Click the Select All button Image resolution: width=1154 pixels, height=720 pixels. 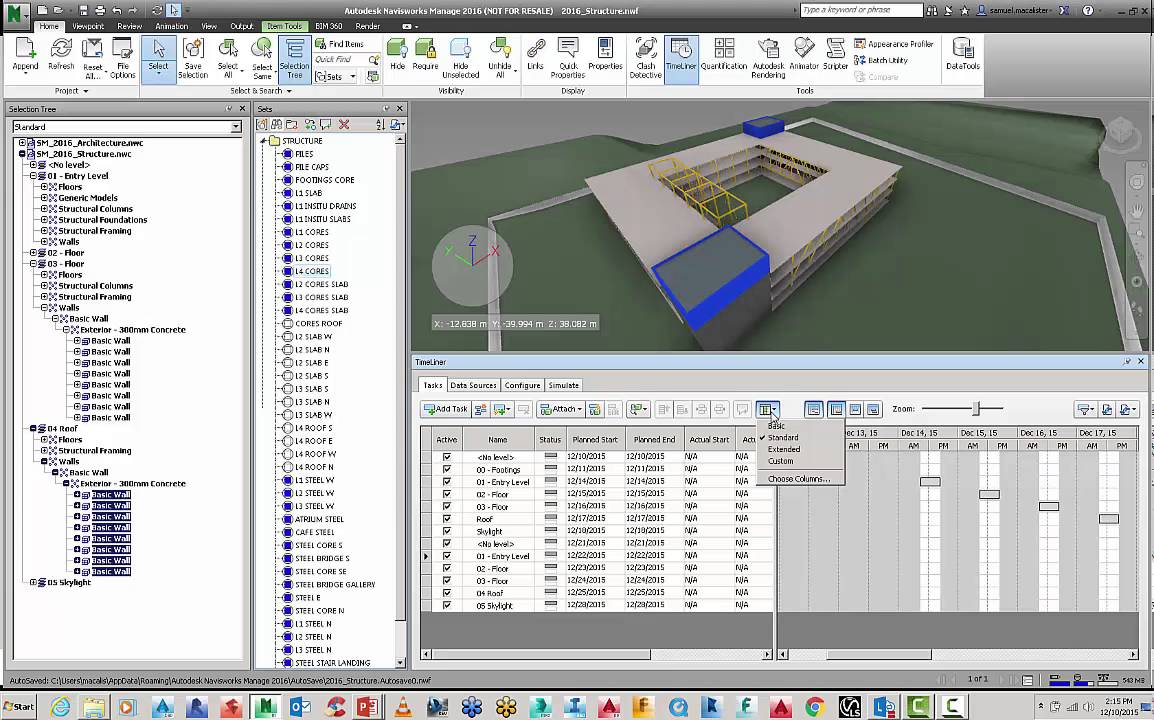[228, 58]
